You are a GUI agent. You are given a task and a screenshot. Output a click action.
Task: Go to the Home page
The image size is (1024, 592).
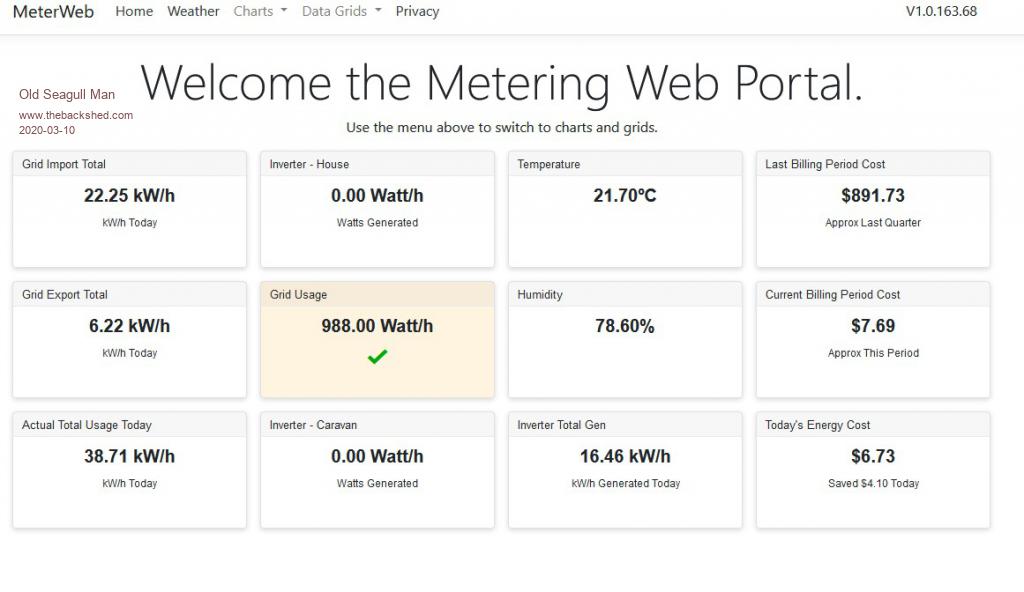click(x=134, y=12)
